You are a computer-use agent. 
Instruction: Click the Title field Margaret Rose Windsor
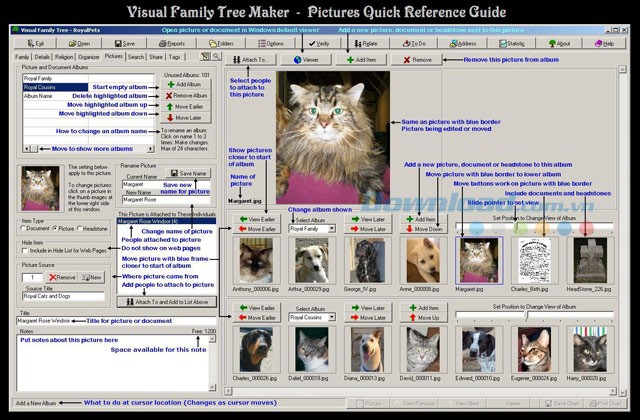pos(116,321)
